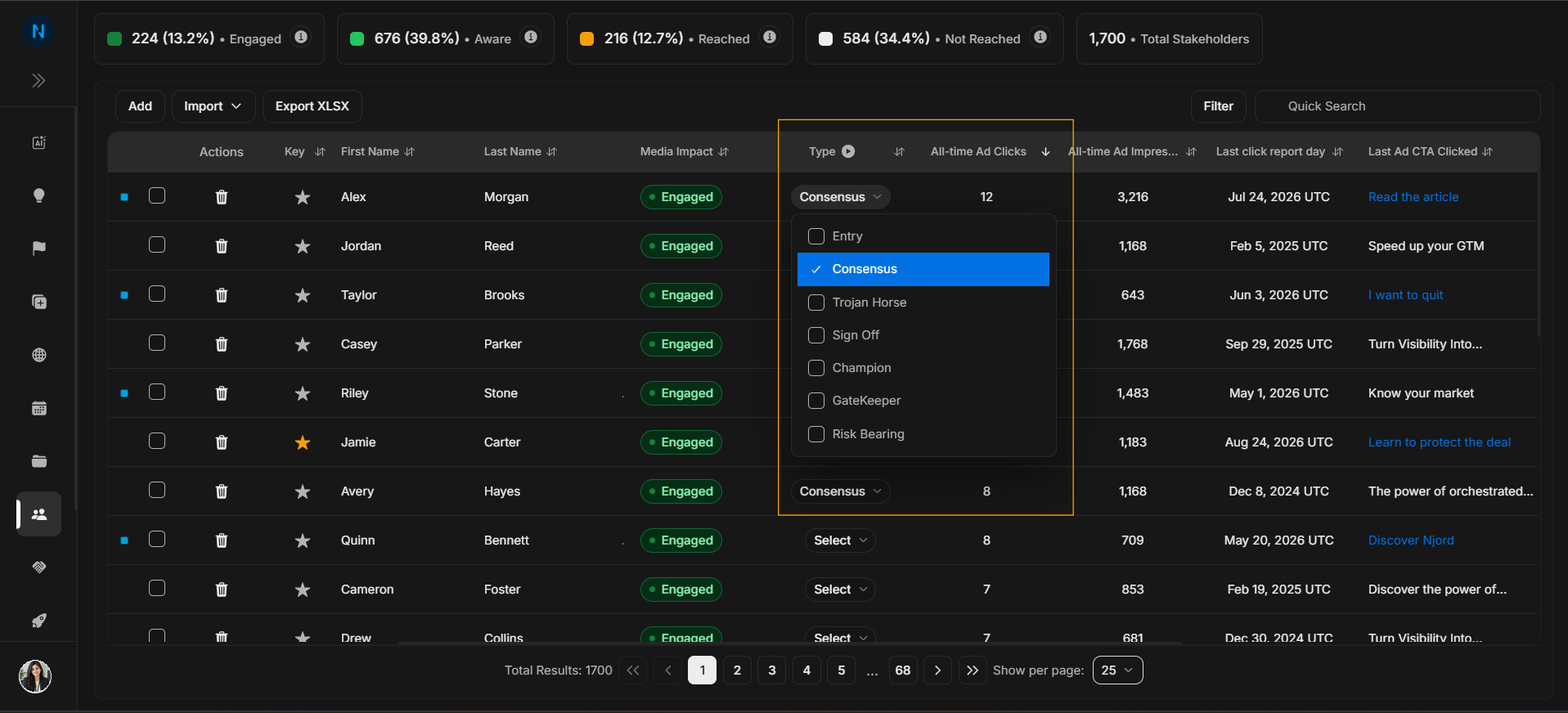
Task: Select the Alex Morgan row checkbox
Action: pyautogui.click(x=157, y=195)
